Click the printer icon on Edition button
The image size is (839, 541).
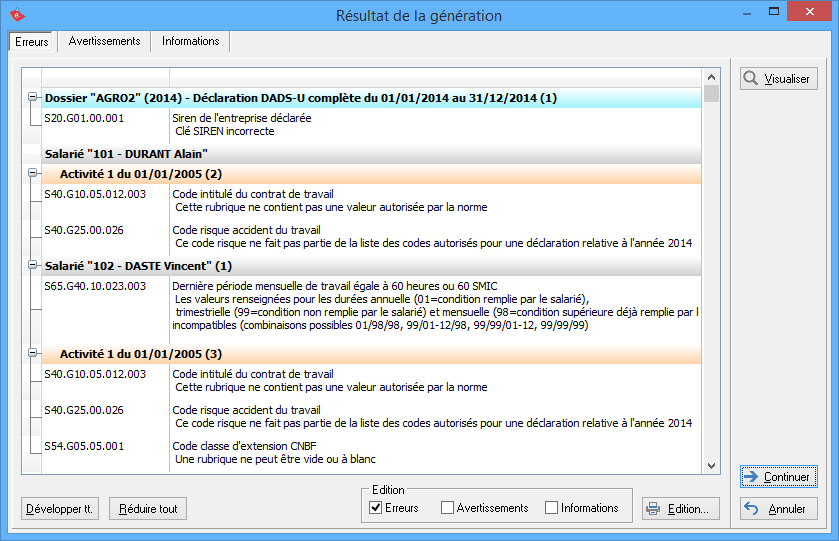point(653,509)
